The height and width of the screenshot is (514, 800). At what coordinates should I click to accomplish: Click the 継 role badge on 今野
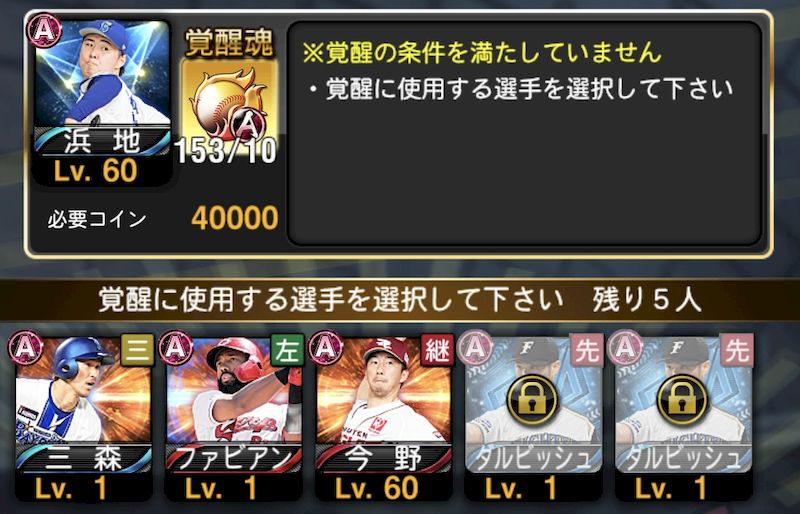click(437, 350)
